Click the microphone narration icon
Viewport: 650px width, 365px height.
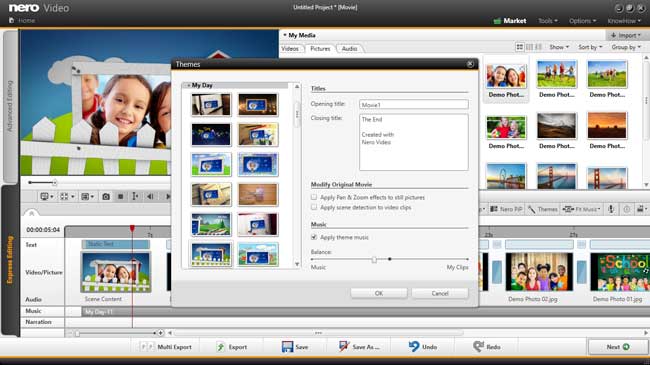611,209
